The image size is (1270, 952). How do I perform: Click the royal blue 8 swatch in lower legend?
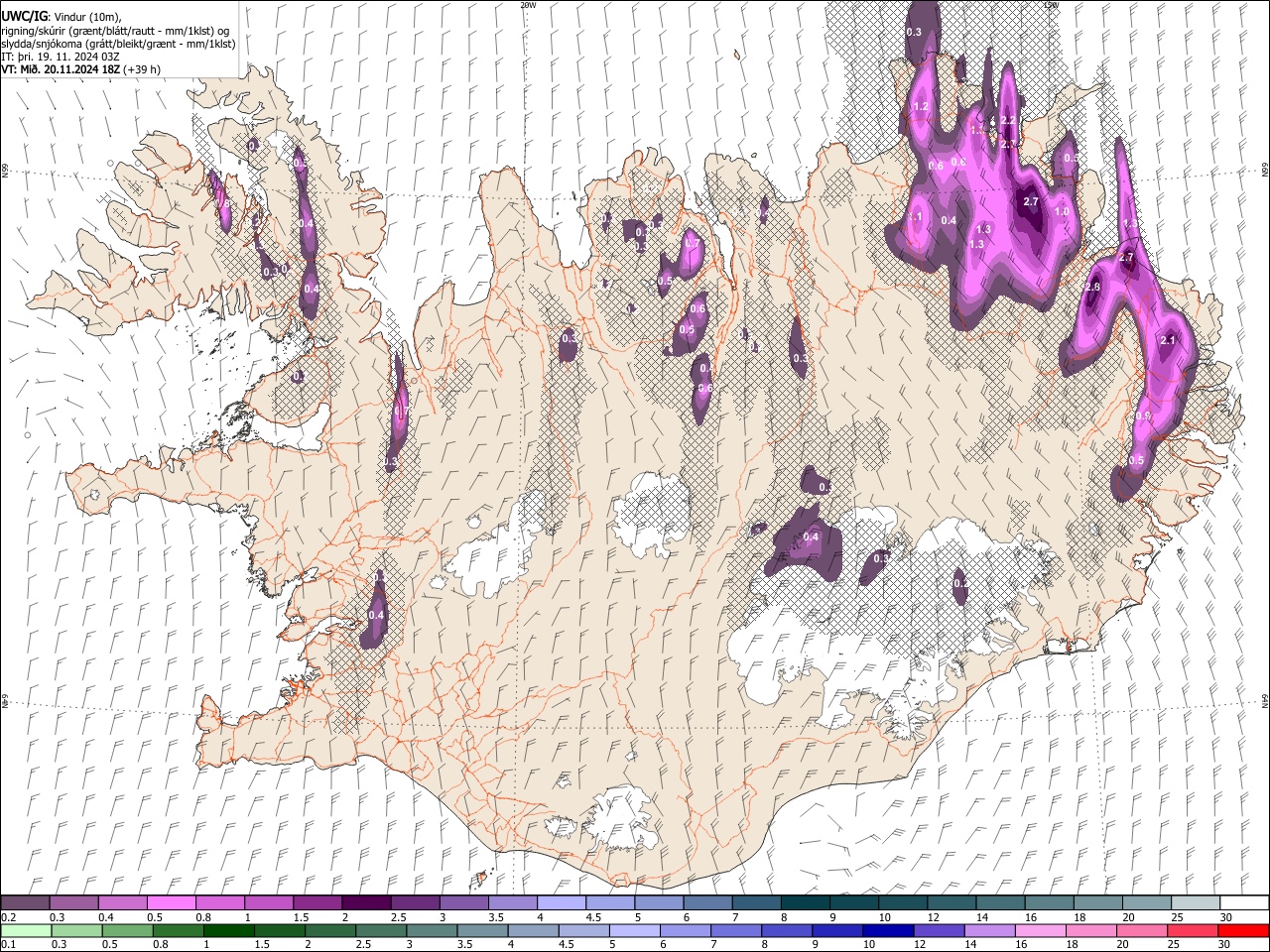(x=787, y=930)
